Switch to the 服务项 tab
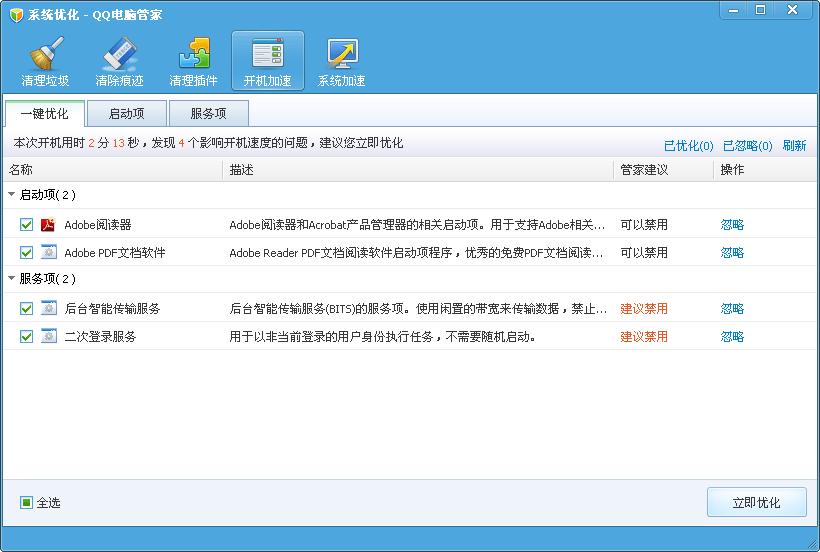 (209, 113)
